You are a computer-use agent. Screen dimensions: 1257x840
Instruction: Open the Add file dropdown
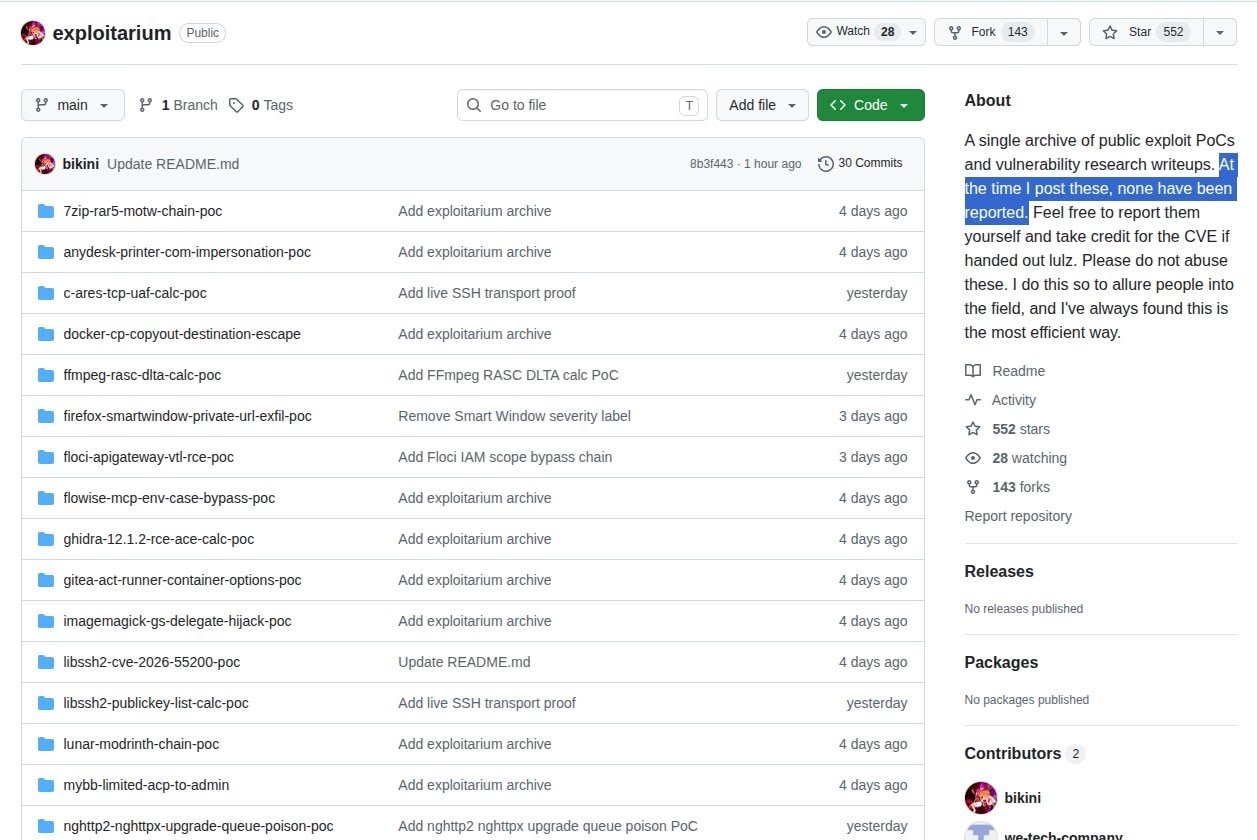pyautogui.click(x=762, y=105)
